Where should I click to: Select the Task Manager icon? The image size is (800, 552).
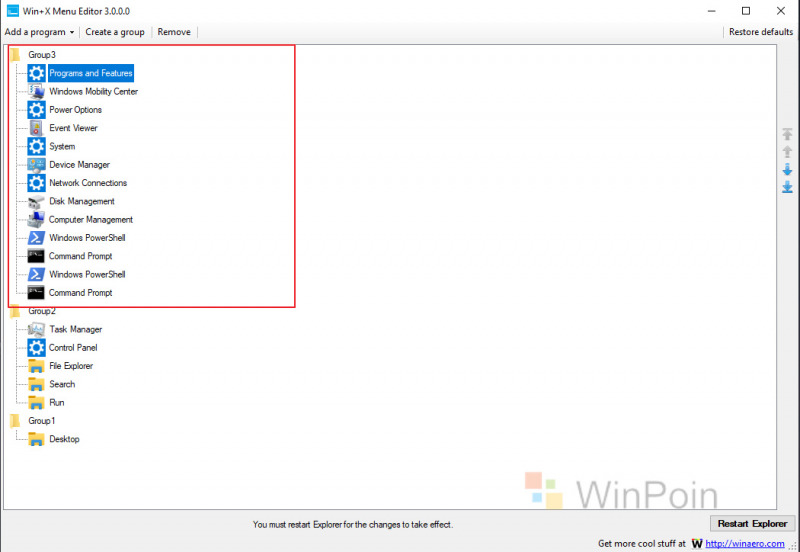click(36, 329)
